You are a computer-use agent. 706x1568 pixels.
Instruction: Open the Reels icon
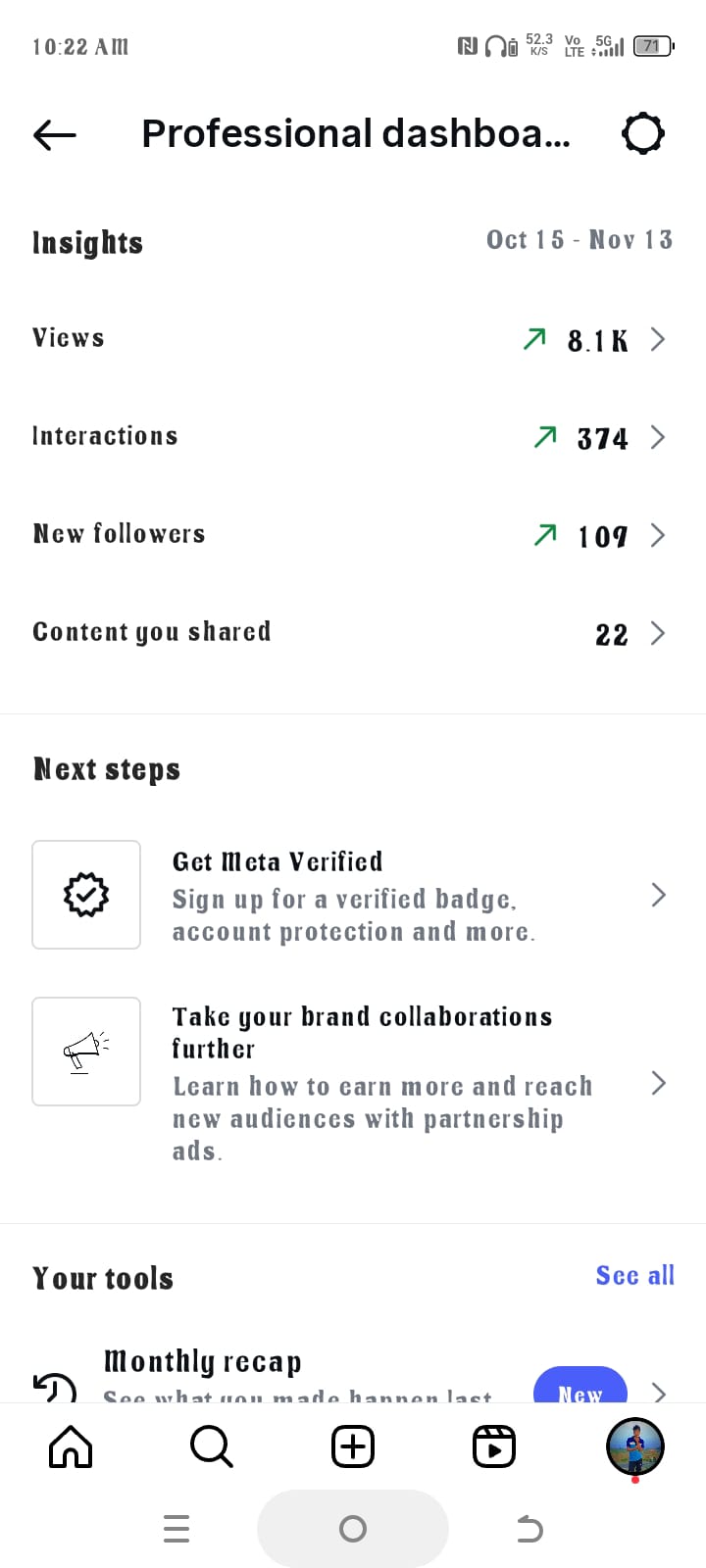click(494, 1446)
